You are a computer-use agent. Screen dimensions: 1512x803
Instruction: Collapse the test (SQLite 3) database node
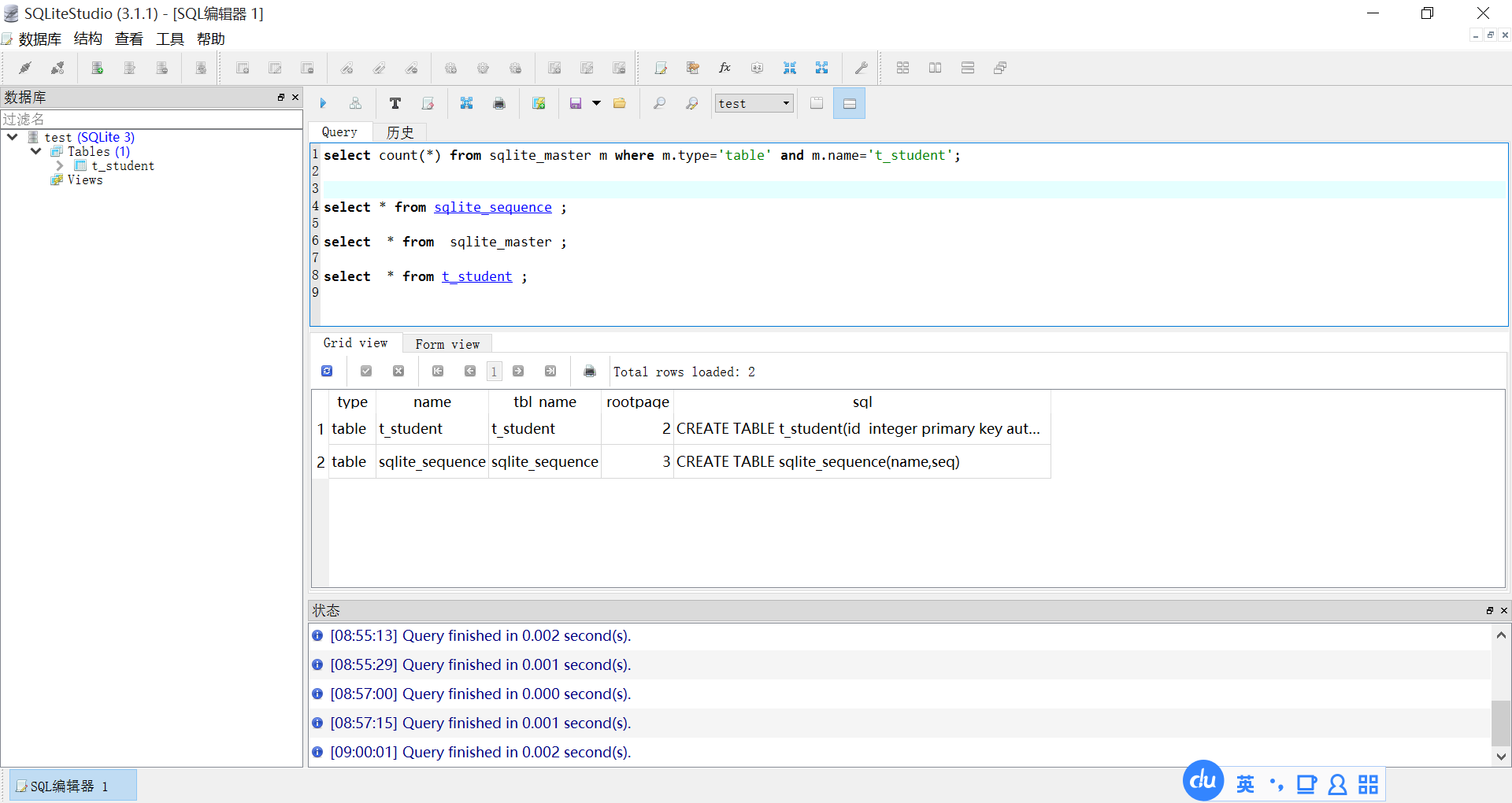[x=13, y=137]
